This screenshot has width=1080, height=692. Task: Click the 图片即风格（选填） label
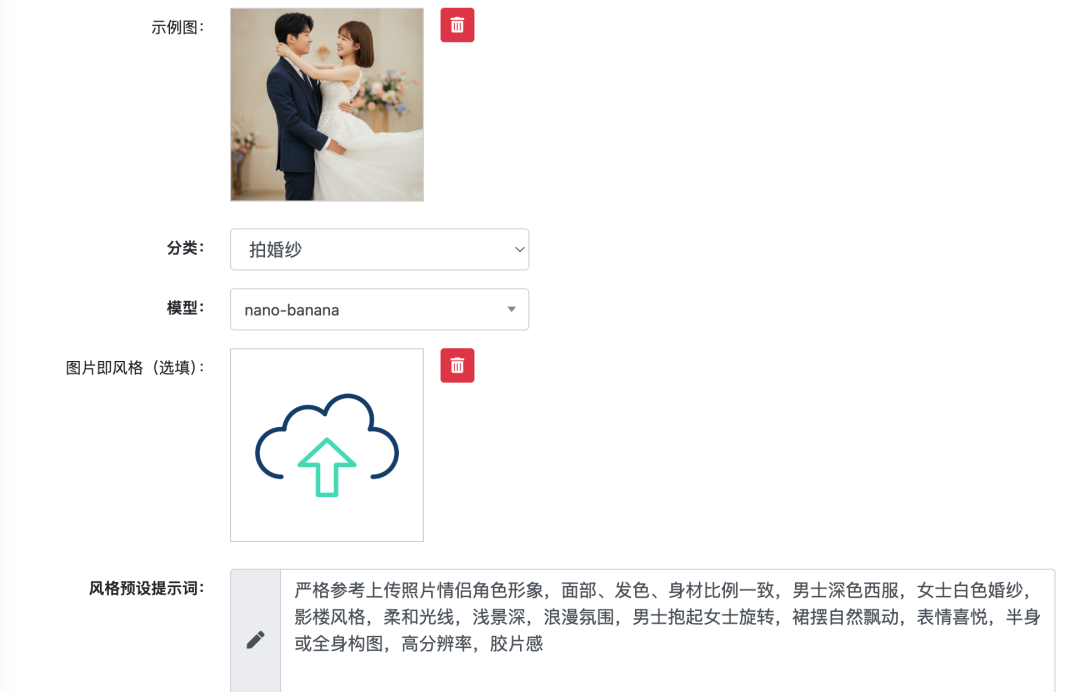point(135,368)
